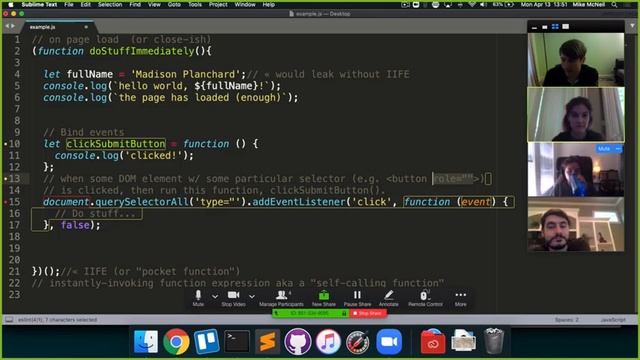Screen dimensions: 640x360
Task: Go to previous tab with left arrow
Action: pyautogui.click(x=7, y=26)
